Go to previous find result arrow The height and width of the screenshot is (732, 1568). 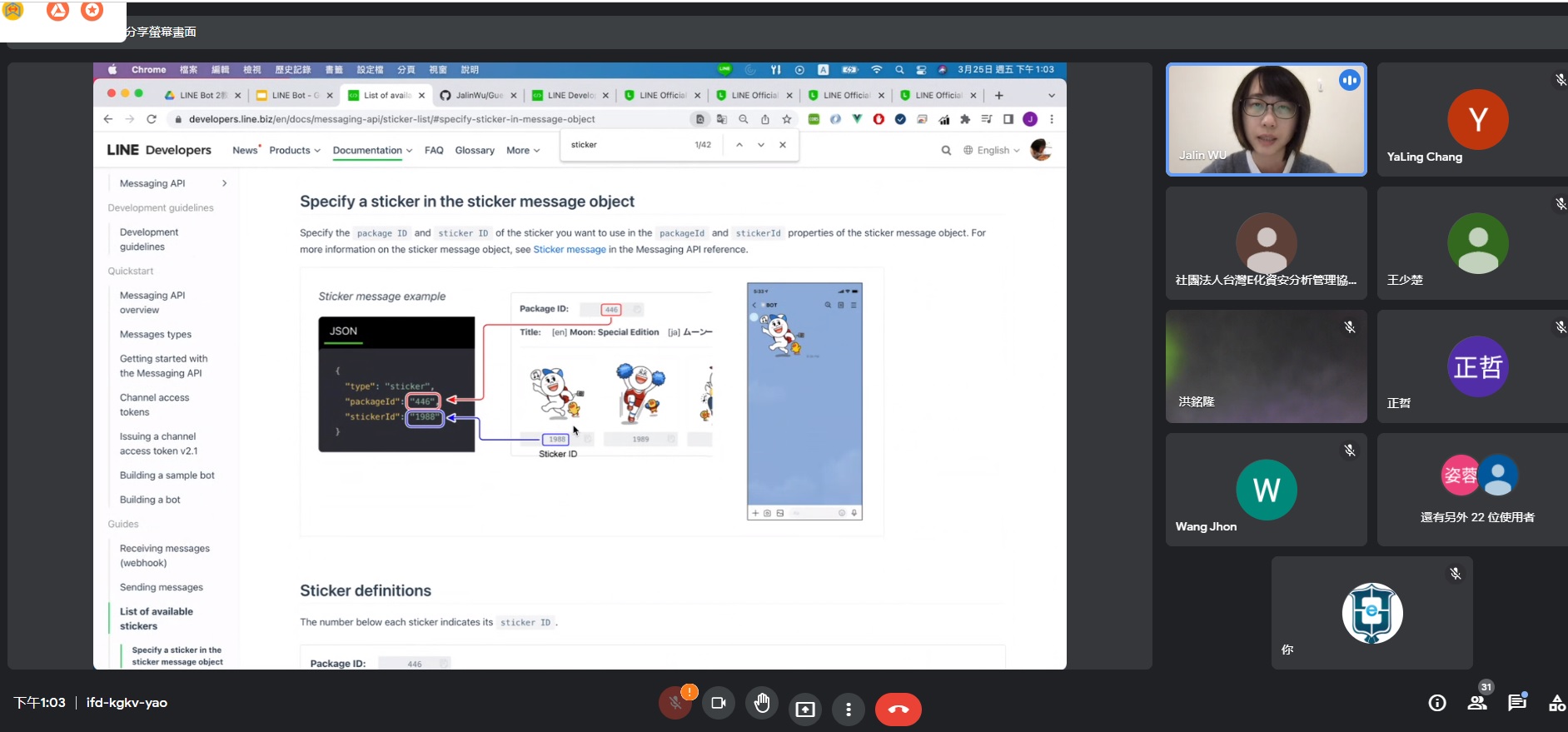click(x=739, y=145)
